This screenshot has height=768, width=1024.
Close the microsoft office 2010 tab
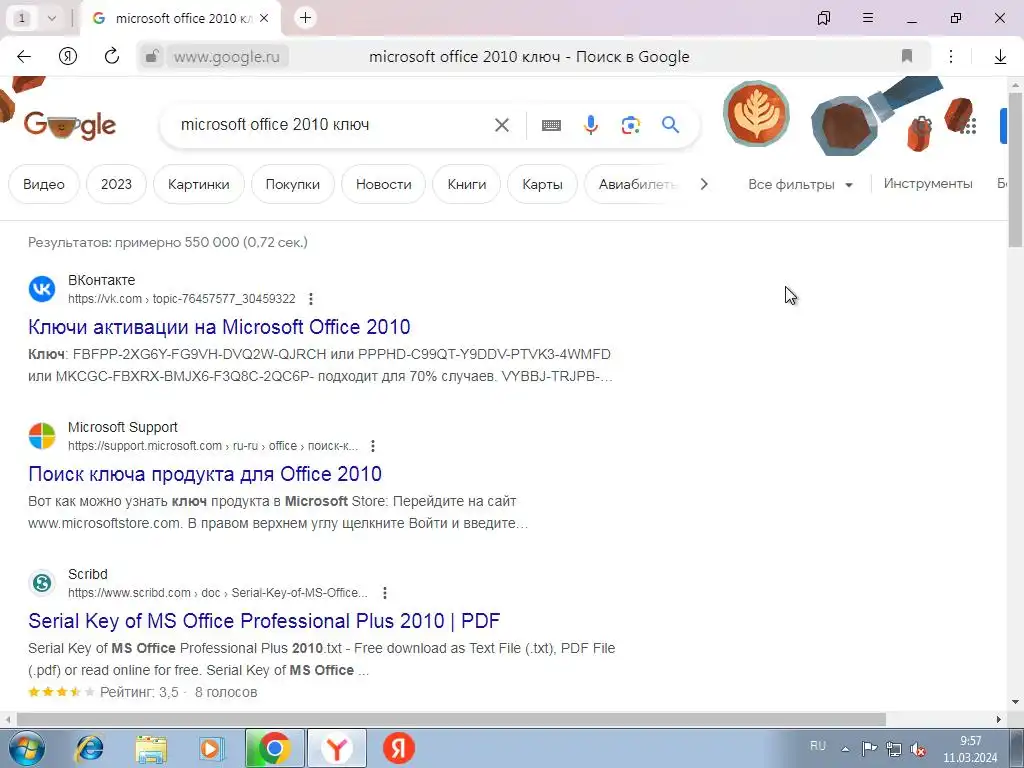tap(264, 18)
